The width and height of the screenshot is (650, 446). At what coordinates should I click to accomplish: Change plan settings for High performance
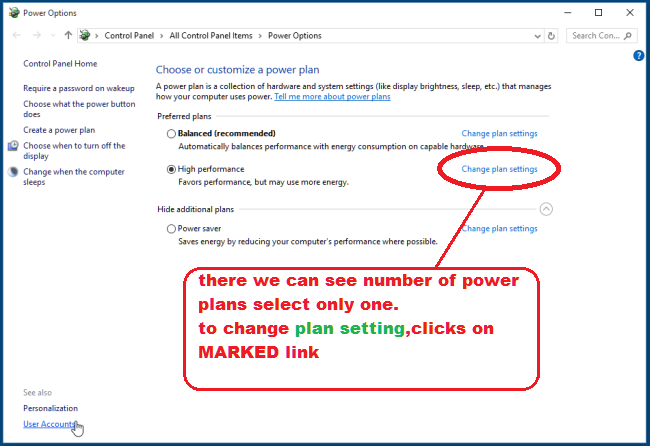tap(500, 169)
